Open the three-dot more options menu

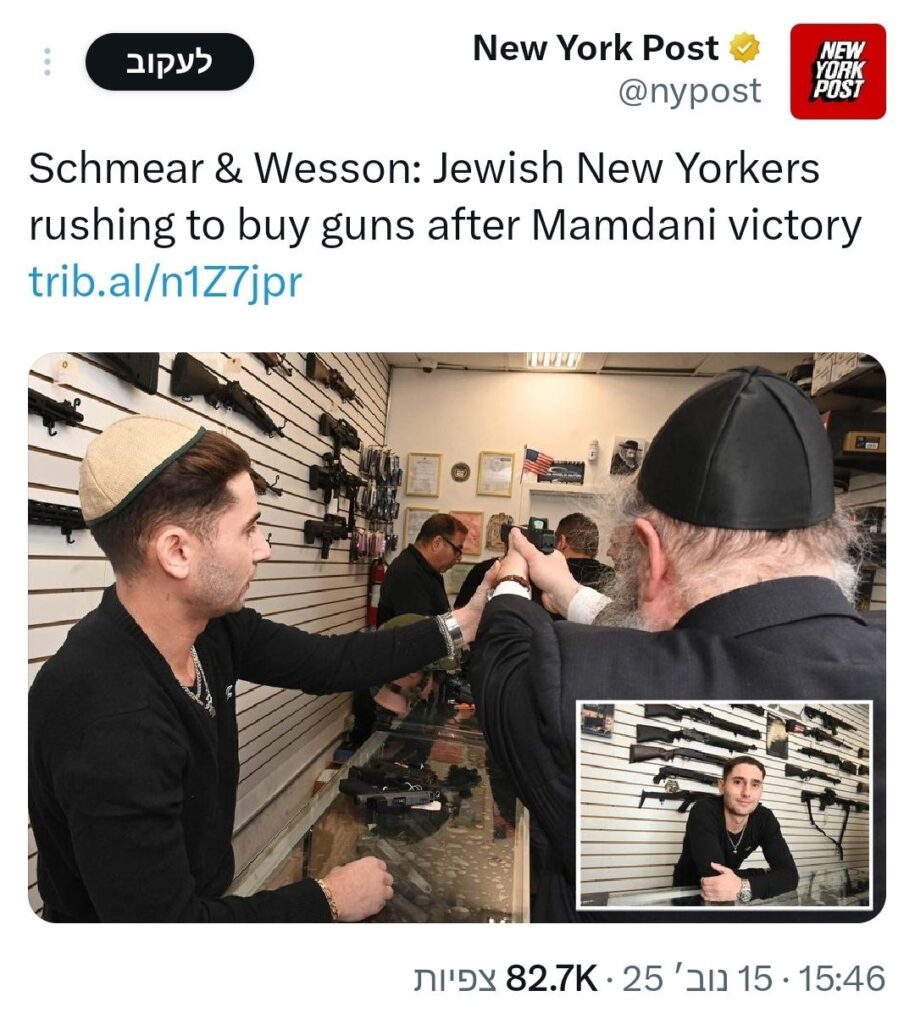click(x=47, y=62)
